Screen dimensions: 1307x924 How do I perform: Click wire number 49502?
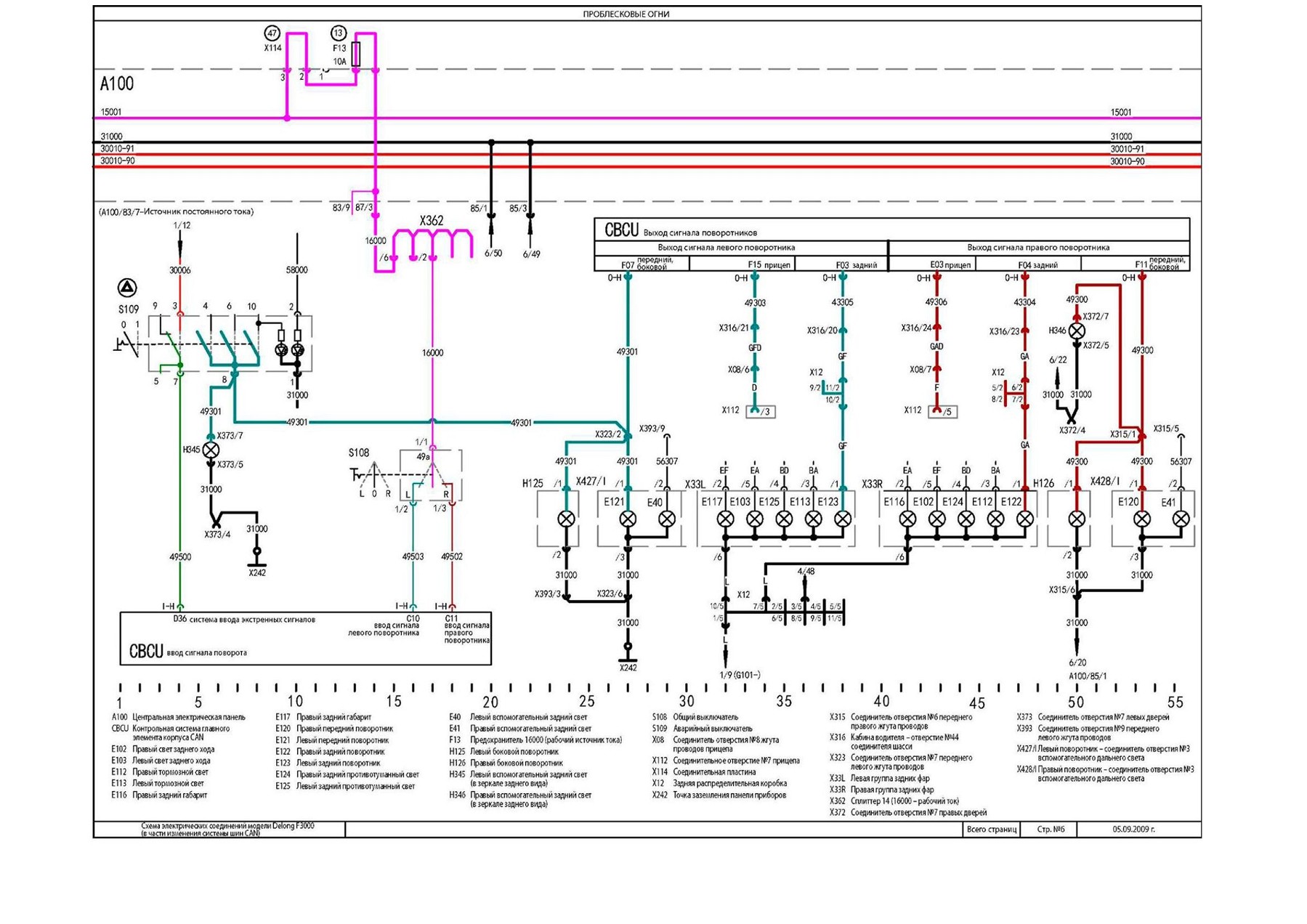pyautogui.click(x=452, y=557)
